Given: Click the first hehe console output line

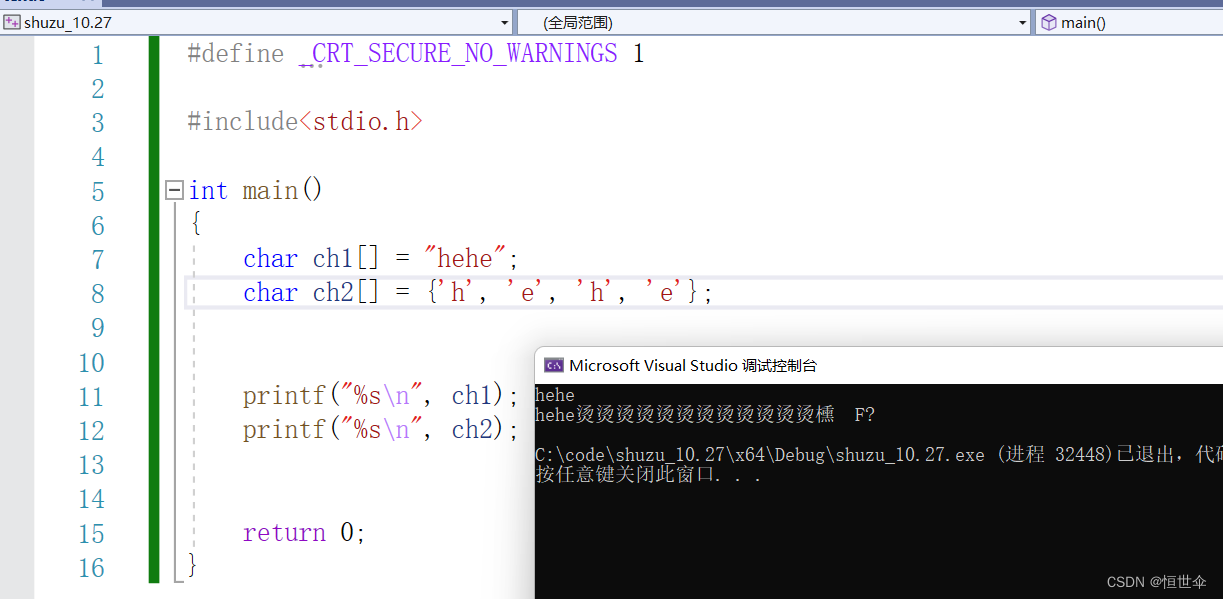Looking at the screenshot, I should click(x=555, y=395).
